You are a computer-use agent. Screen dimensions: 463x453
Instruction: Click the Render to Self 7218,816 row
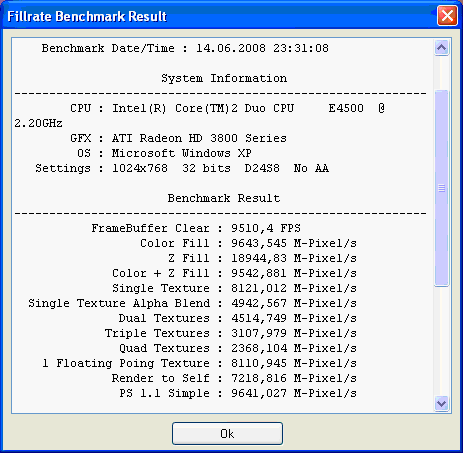(234, 379)
